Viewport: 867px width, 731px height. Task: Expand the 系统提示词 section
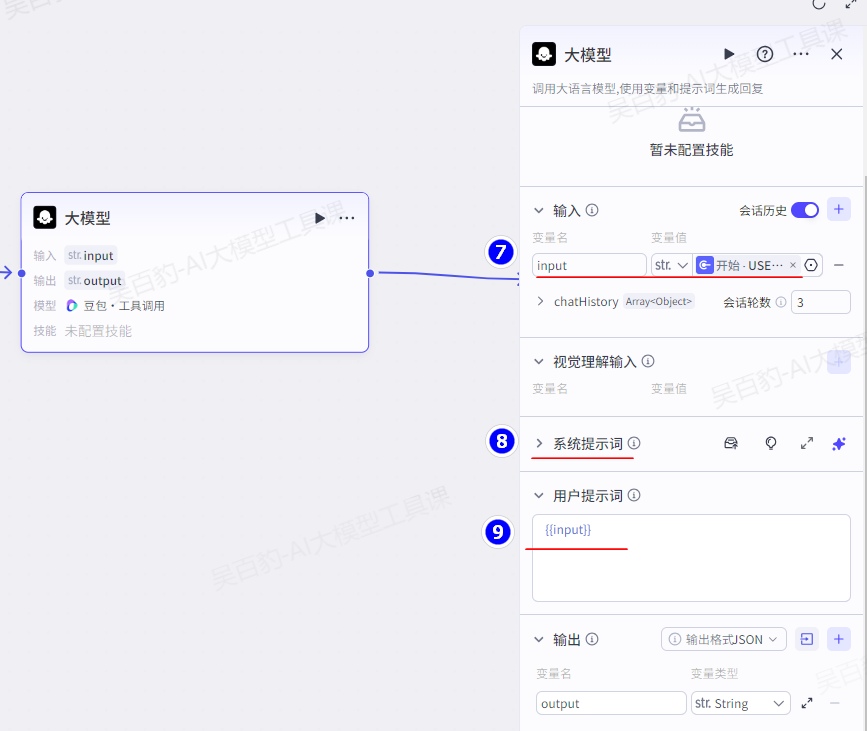[539, 443]
